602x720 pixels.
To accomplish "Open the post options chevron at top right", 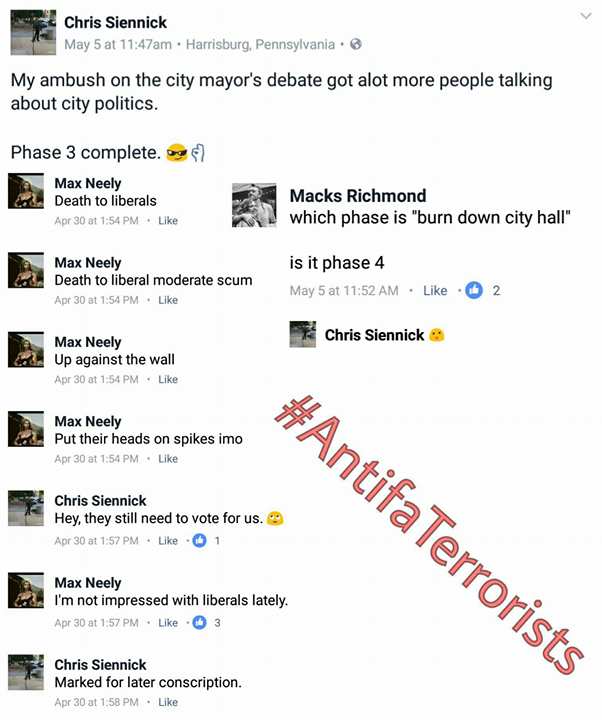I will (585, 17).
